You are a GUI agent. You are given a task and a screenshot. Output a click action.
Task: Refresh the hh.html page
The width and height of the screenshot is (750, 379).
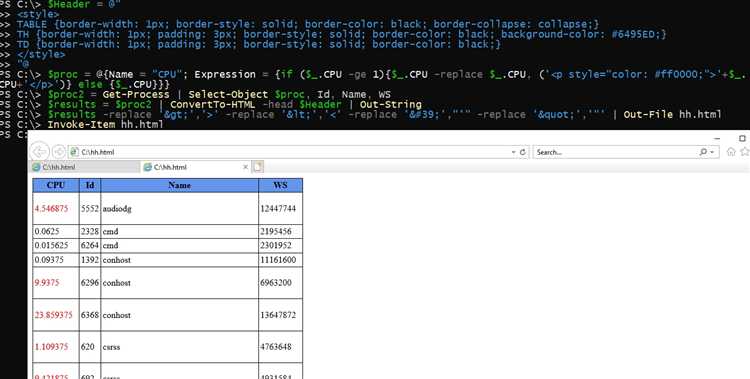click(522, 152)
